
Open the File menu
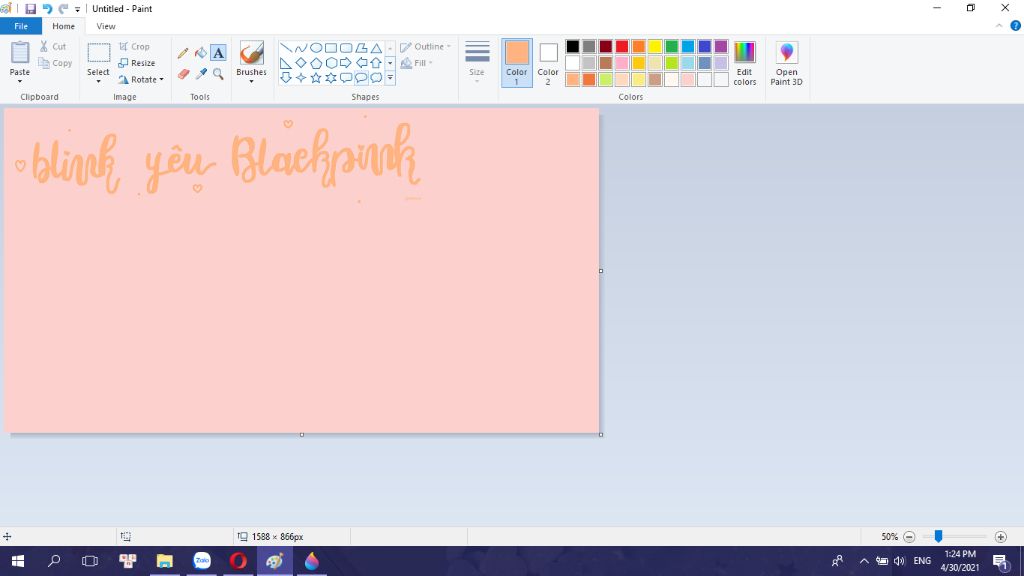pyautogui.click(x=21, y=26)
